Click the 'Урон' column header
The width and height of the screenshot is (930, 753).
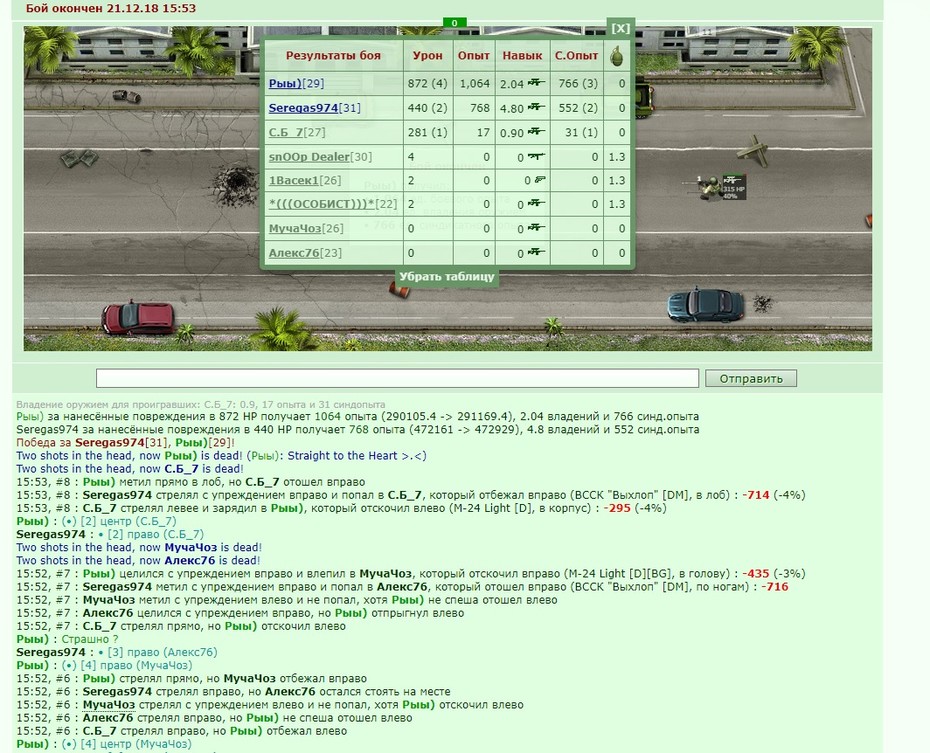click(428, 56)
